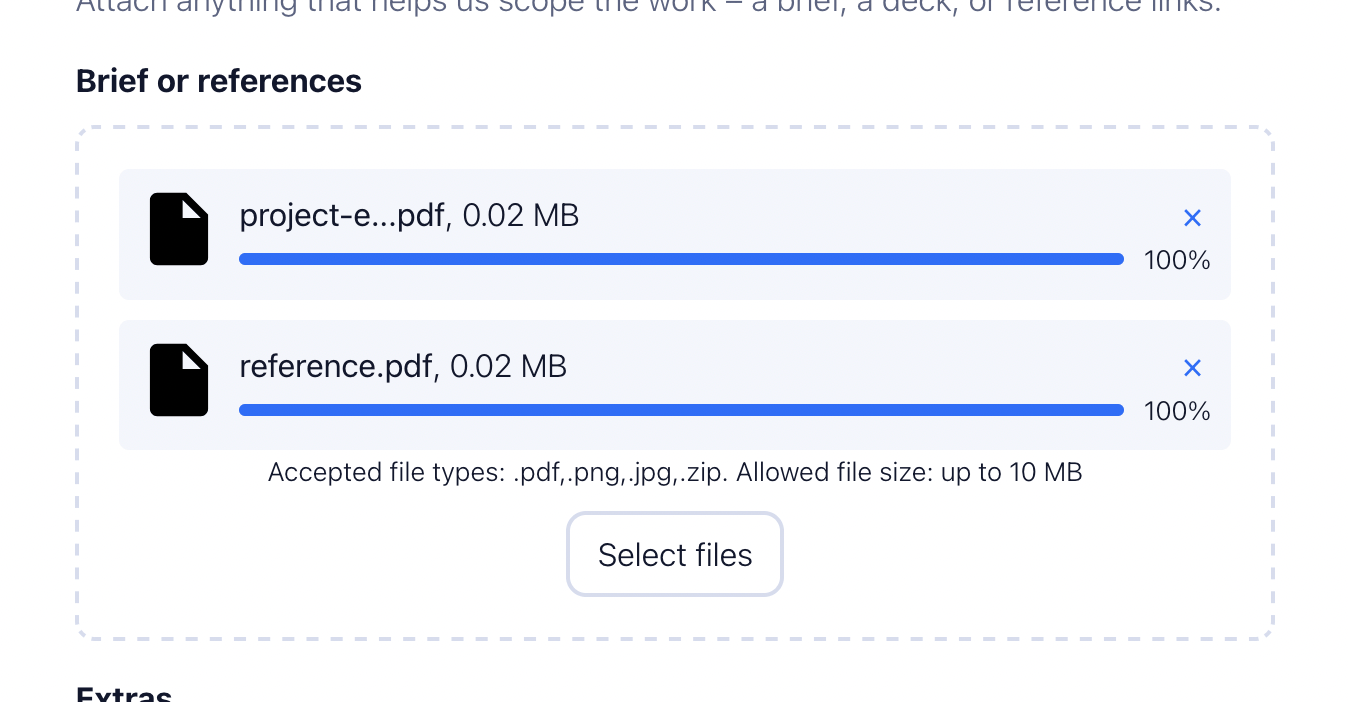The image size is (1348, 702).
Task: Click the reference.pdf progress bar
Action: point(681,410)
